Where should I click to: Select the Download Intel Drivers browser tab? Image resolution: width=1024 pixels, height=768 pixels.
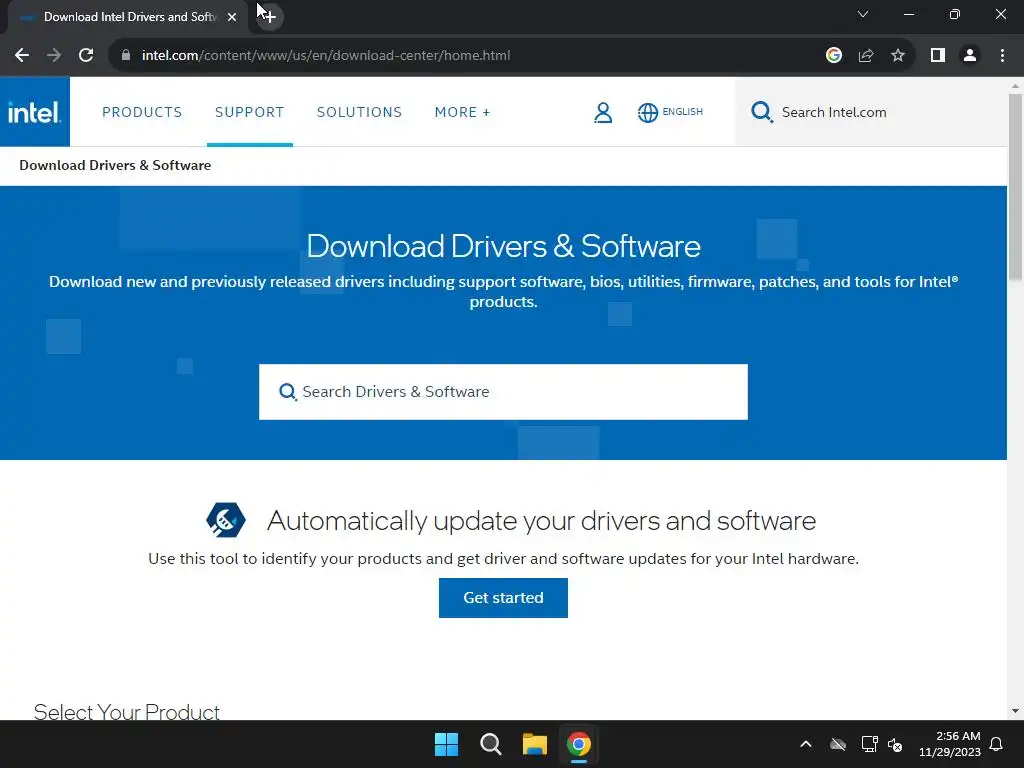[x=127, y=17]
